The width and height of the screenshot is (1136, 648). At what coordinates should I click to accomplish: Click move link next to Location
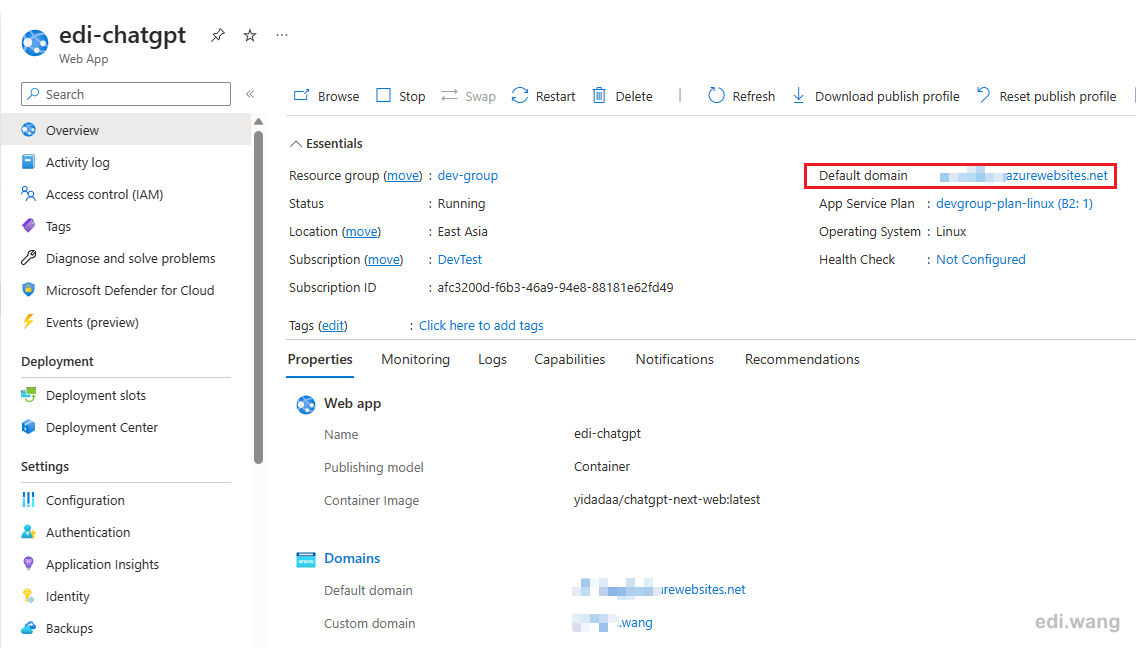tap(361, 231)
